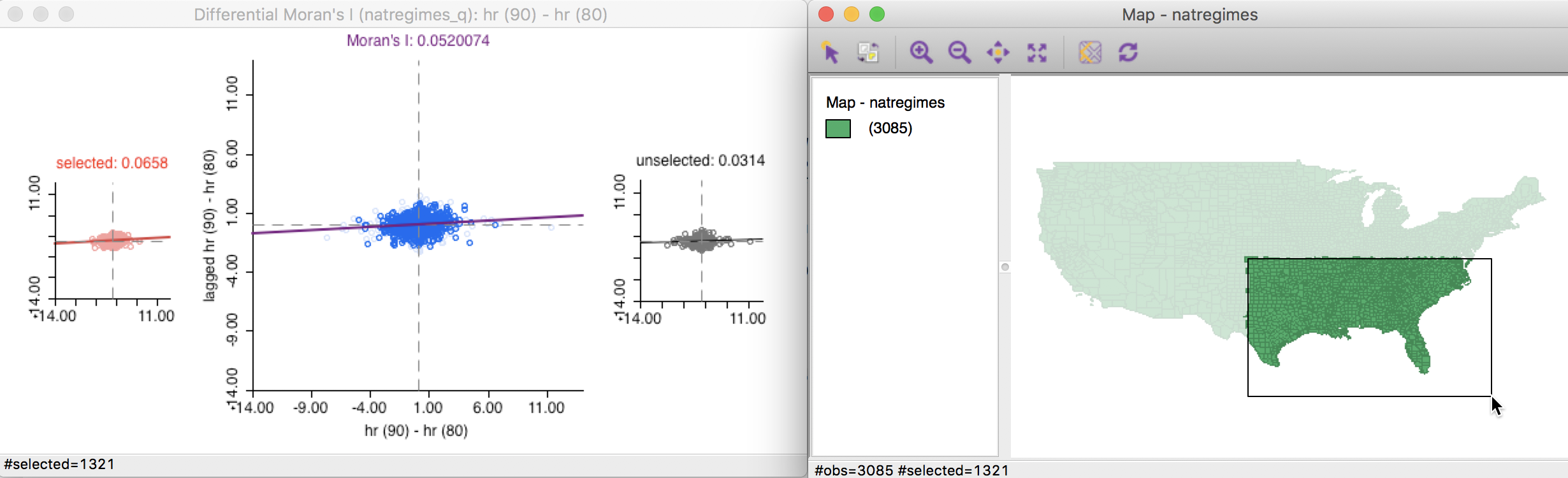The height and width of the screenshot is (478, 1568).
Task: Click the invert selection icon in map toolbar
Action: (868, 52)
